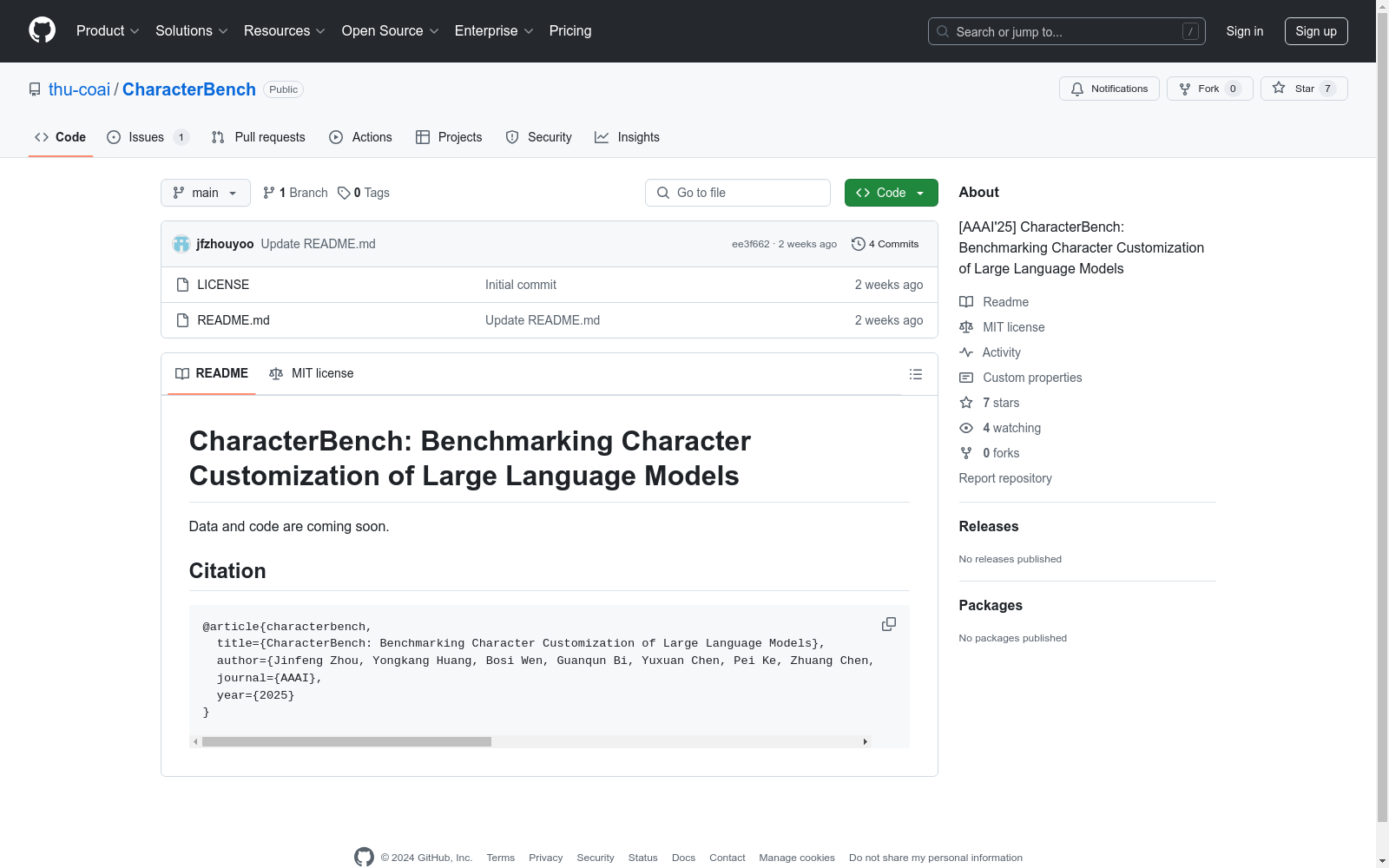Switch to the Security tab

point(539,137)
